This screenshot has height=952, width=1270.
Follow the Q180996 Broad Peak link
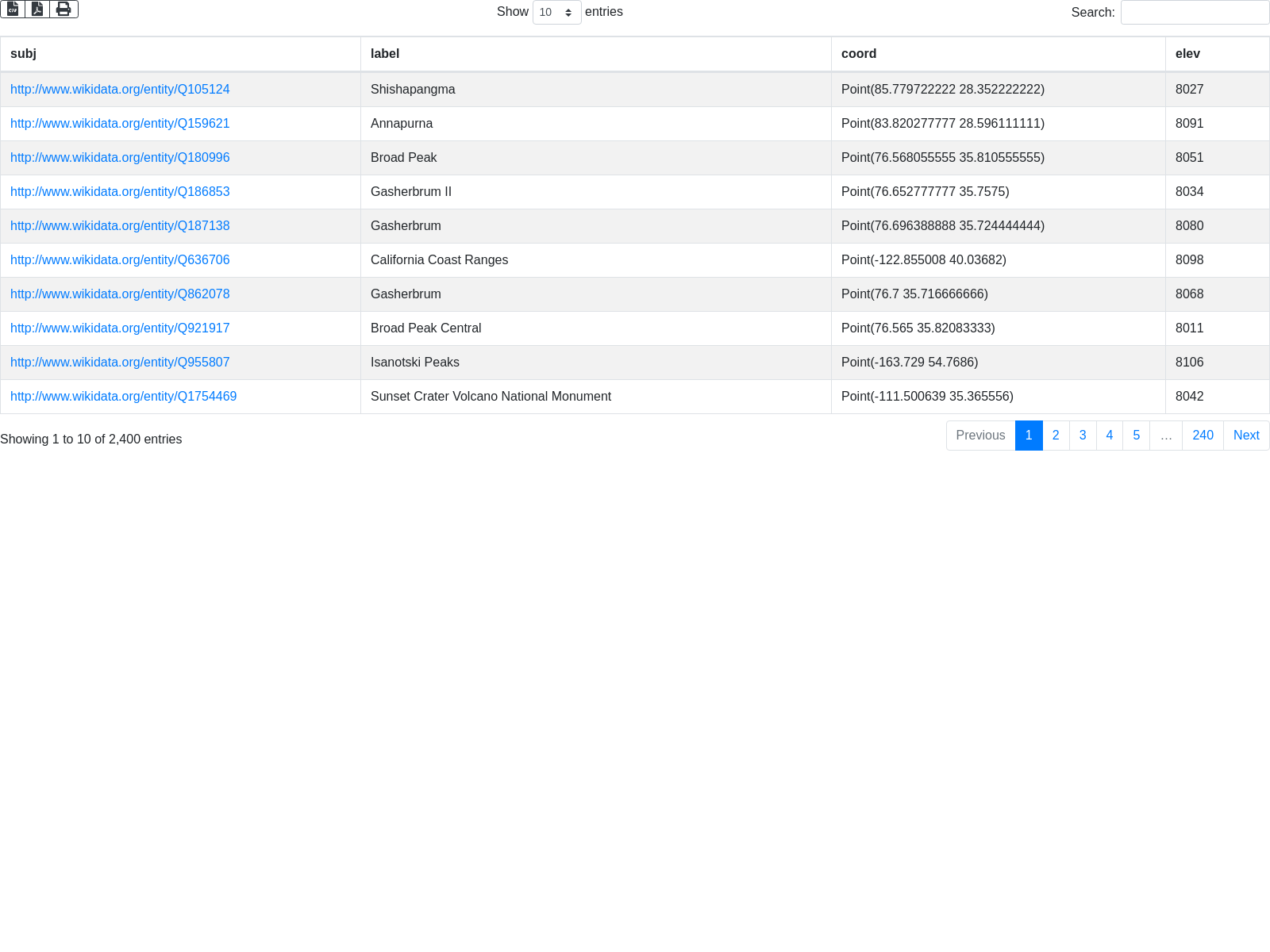click(120, 158)
